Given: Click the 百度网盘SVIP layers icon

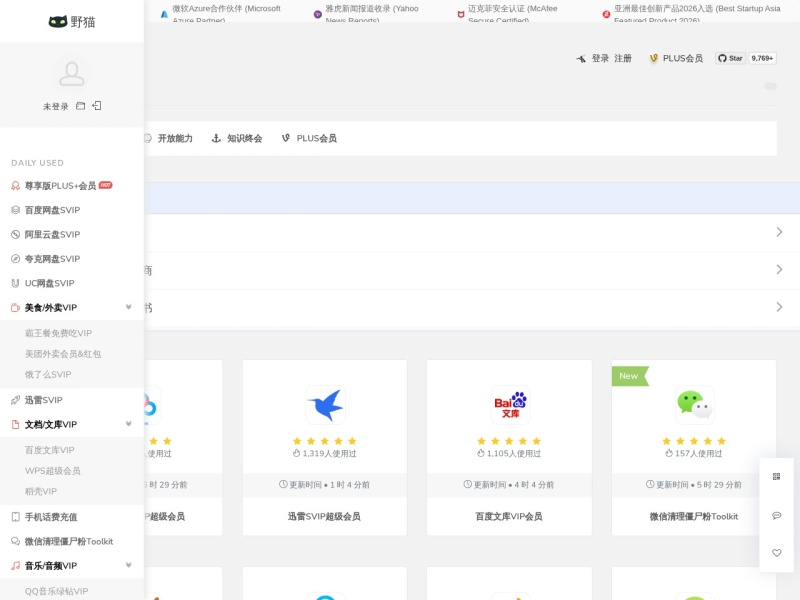Looking at the screenshot, I should [15, 210].
